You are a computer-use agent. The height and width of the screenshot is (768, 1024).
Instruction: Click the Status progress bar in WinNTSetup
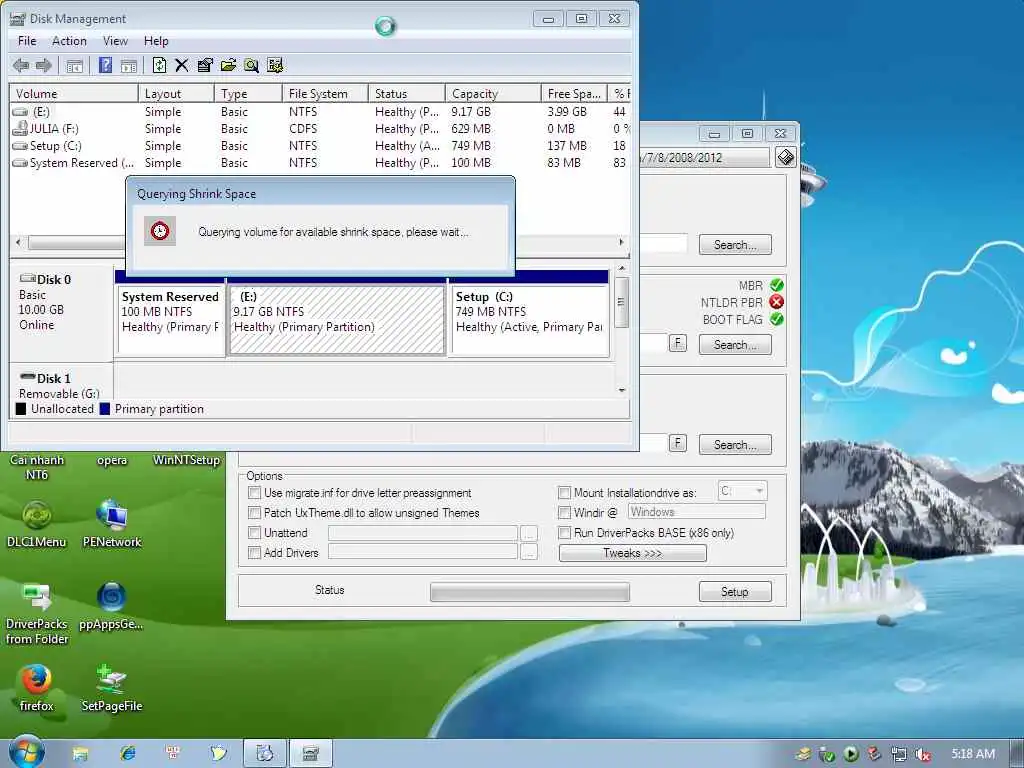pos(530,592)
